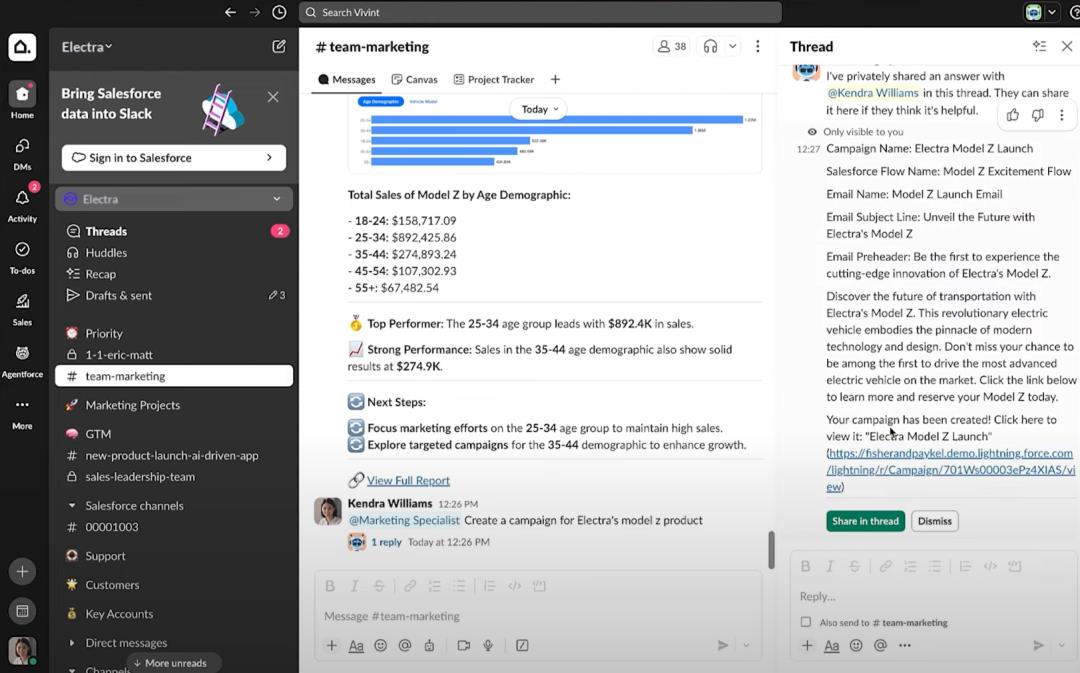
Task: Check Also send to #team-marketing
Action: [x=806, y=622]
